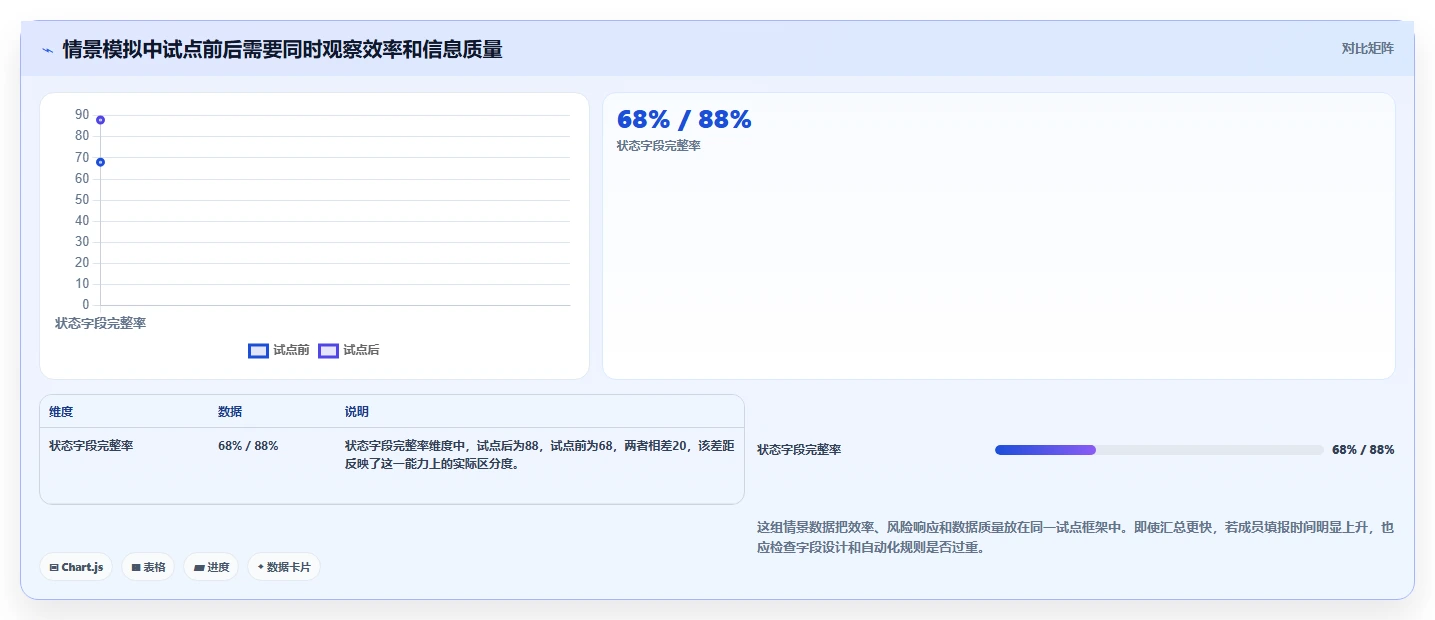
Task: Click the large 68% / 88% card value
Action: click(684, 120)
